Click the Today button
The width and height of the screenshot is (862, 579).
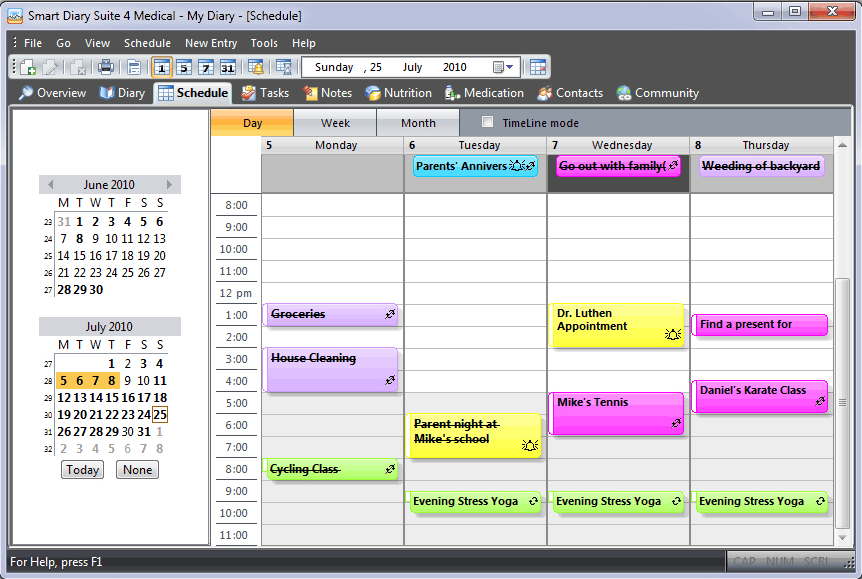pos(82,470)
